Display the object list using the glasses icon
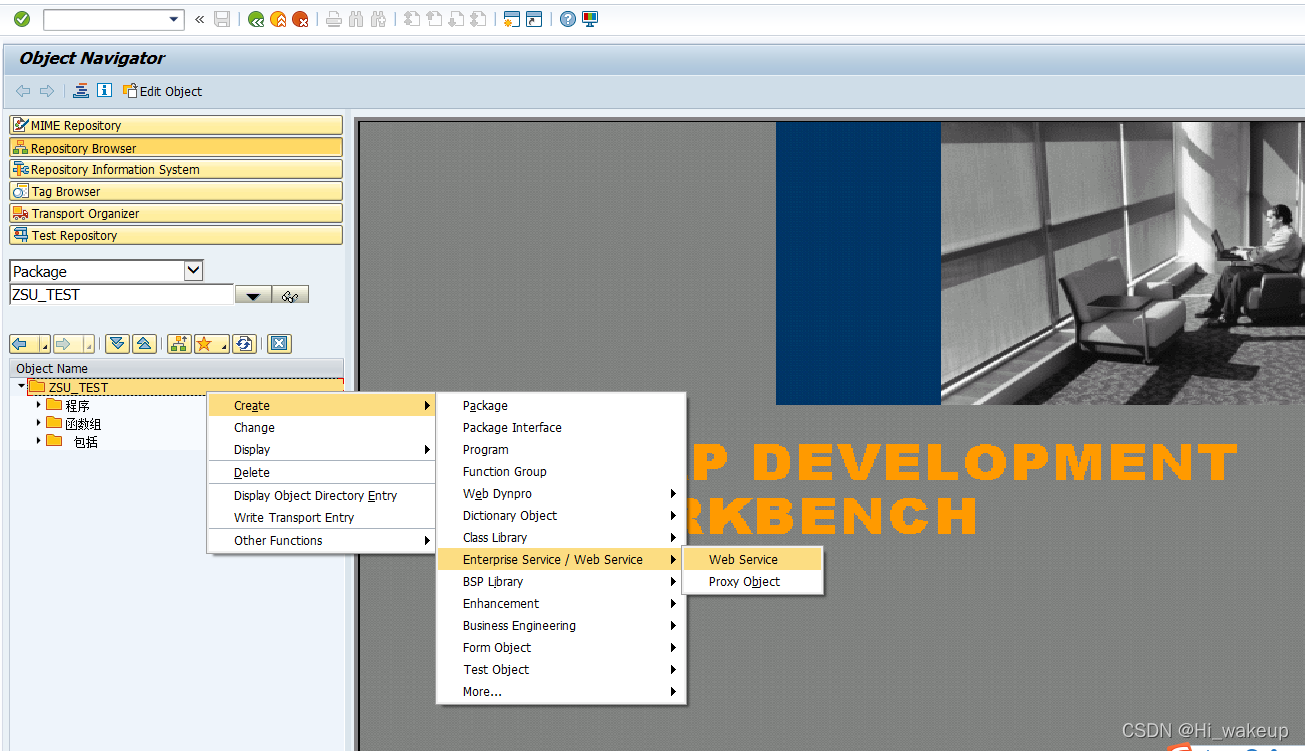 (290, 295)
